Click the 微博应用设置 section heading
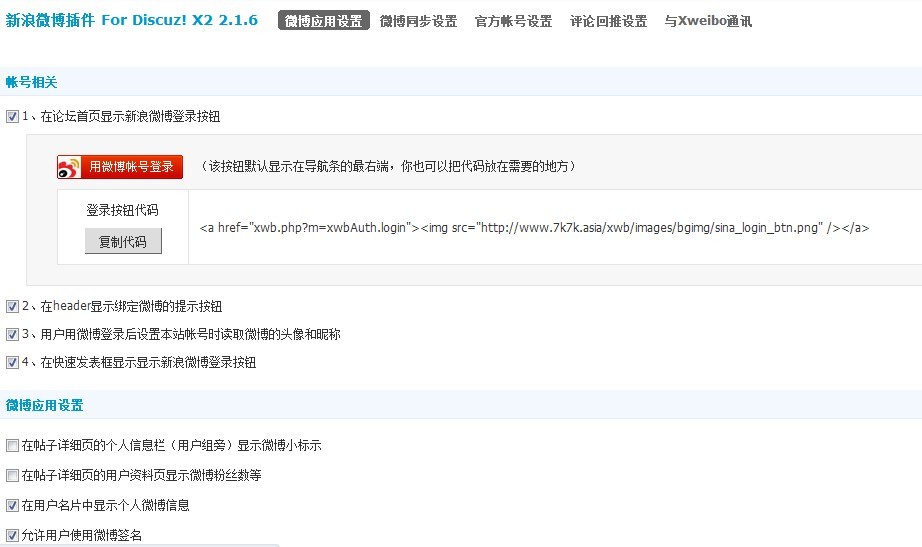Viewport: 922px width, 547px height. coord(45,405)
